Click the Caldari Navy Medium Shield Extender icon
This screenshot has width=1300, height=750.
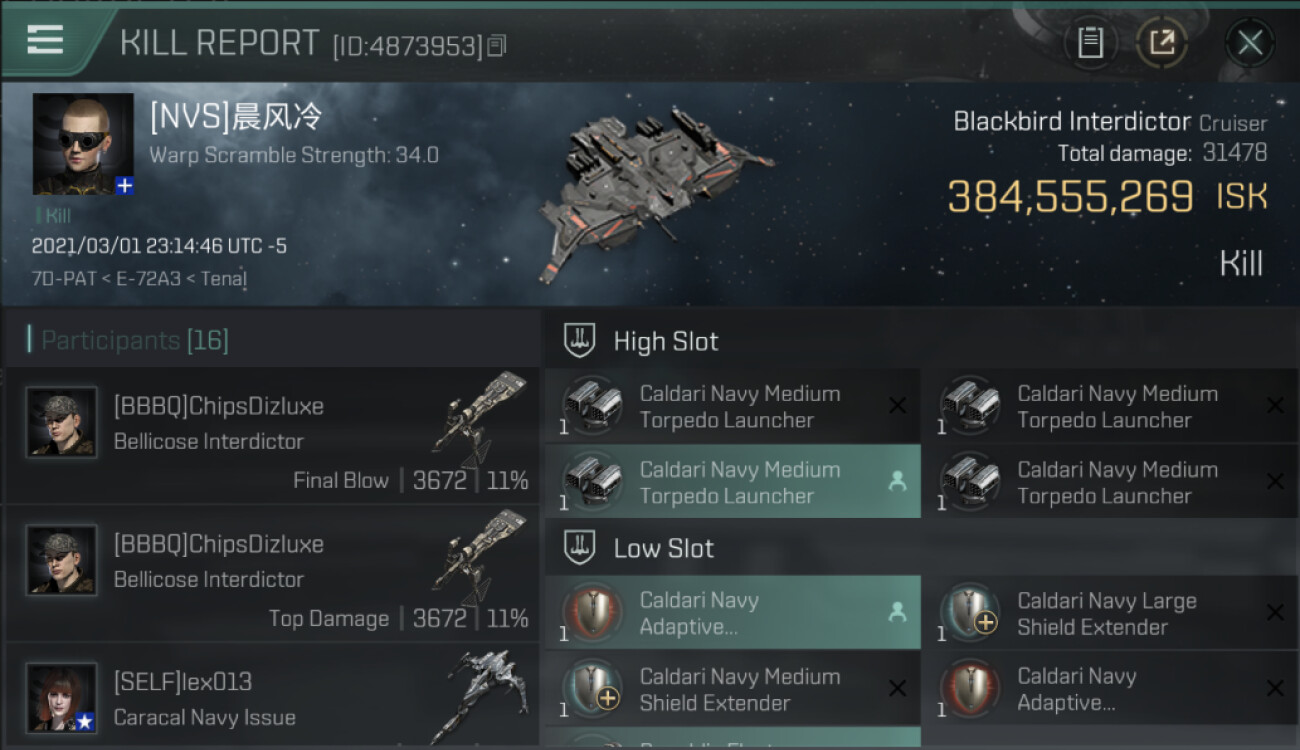pos(592,689)
